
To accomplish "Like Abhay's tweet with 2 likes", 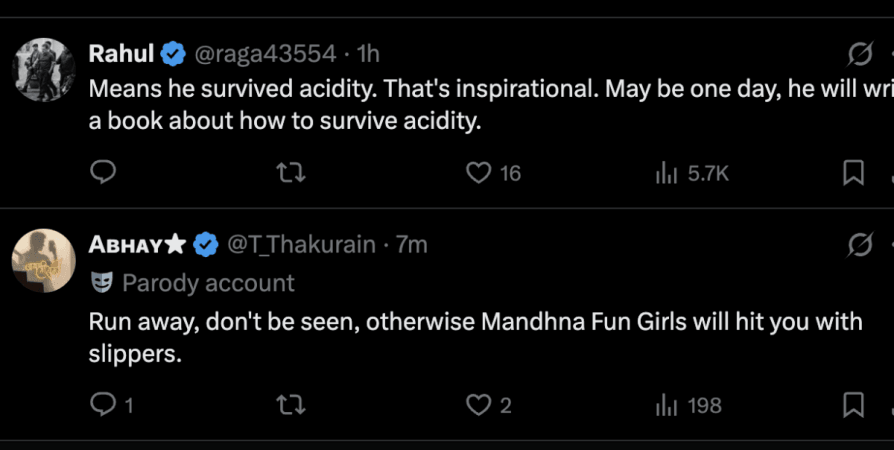I will (479, 405).
